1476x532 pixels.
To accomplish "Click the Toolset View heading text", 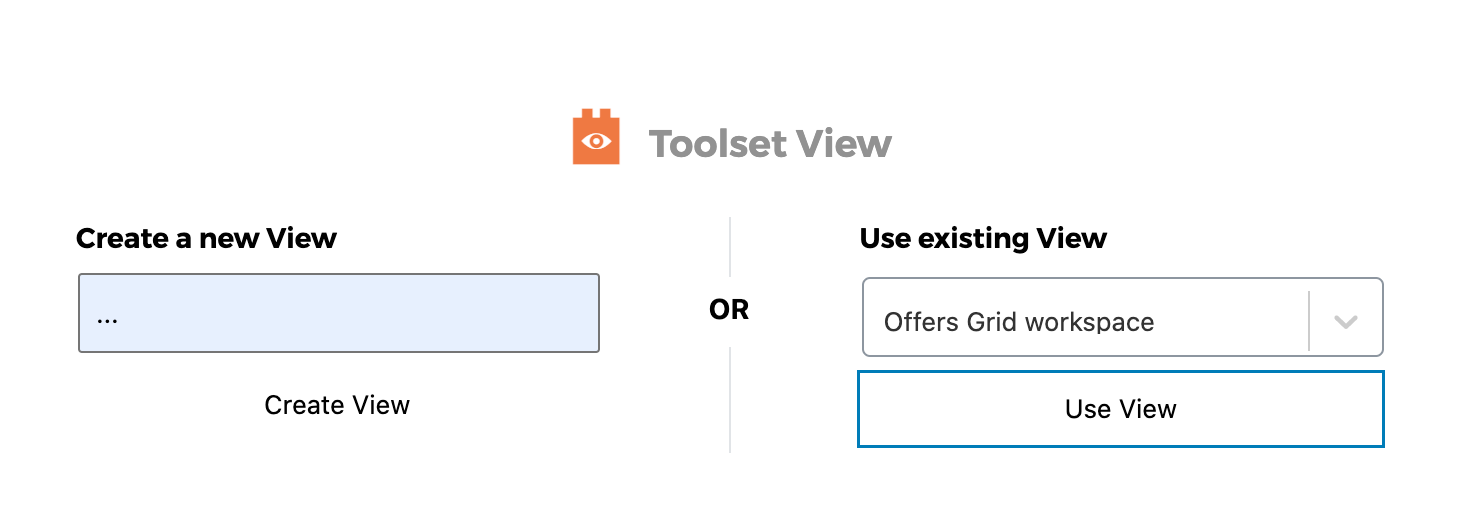I will coord(770,144).
